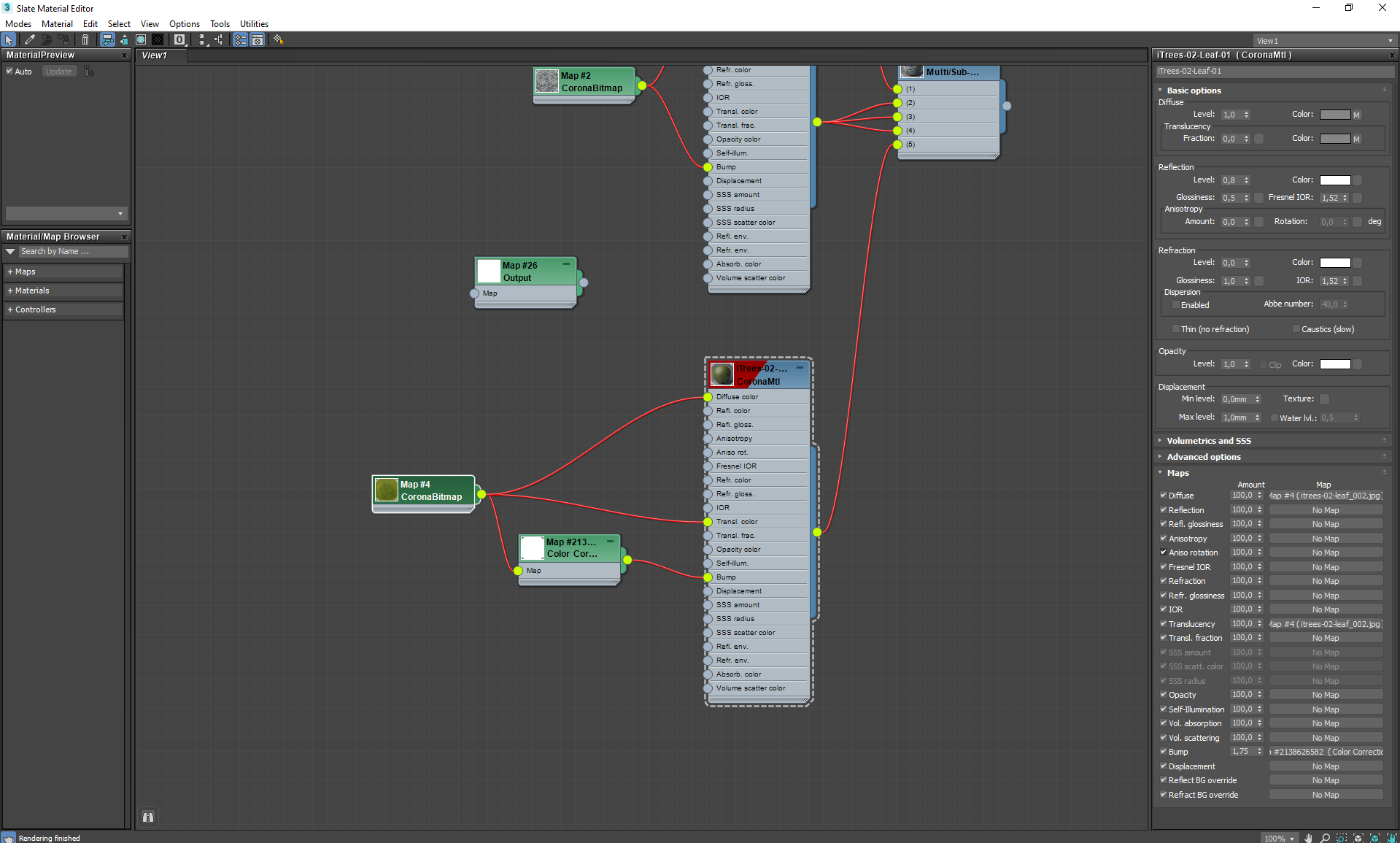Click the Bump map Color Correction button
The image size is (1400, 843).
tap(1326, 752)
